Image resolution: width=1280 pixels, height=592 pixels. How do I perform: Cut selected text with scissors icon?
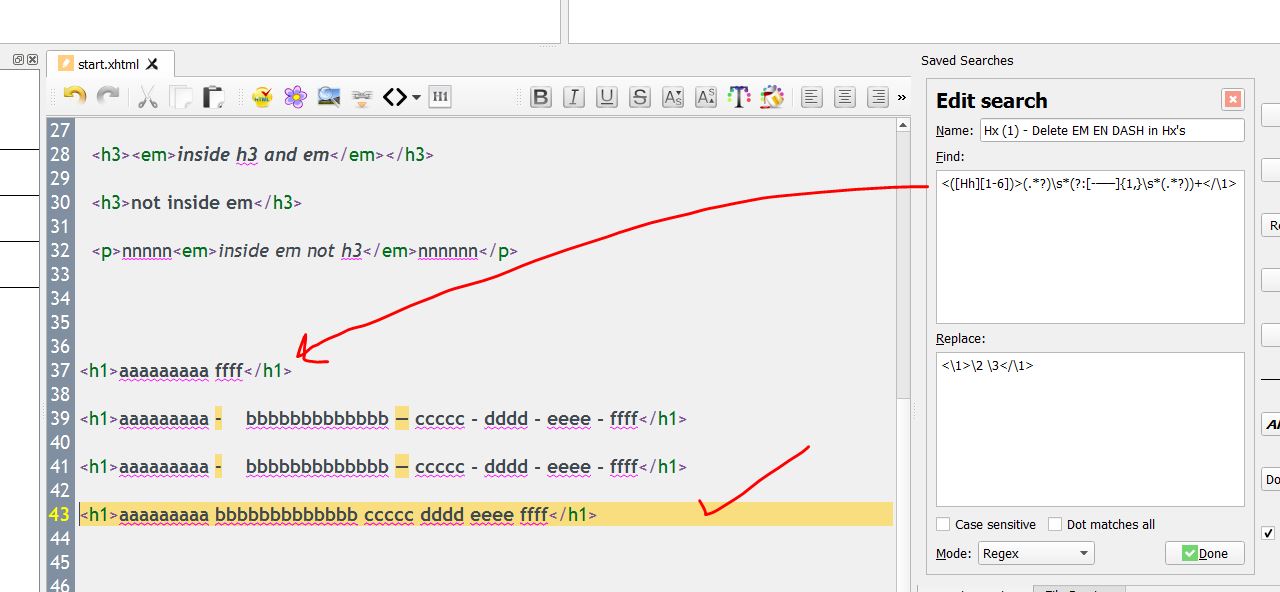tap(148, 97)
